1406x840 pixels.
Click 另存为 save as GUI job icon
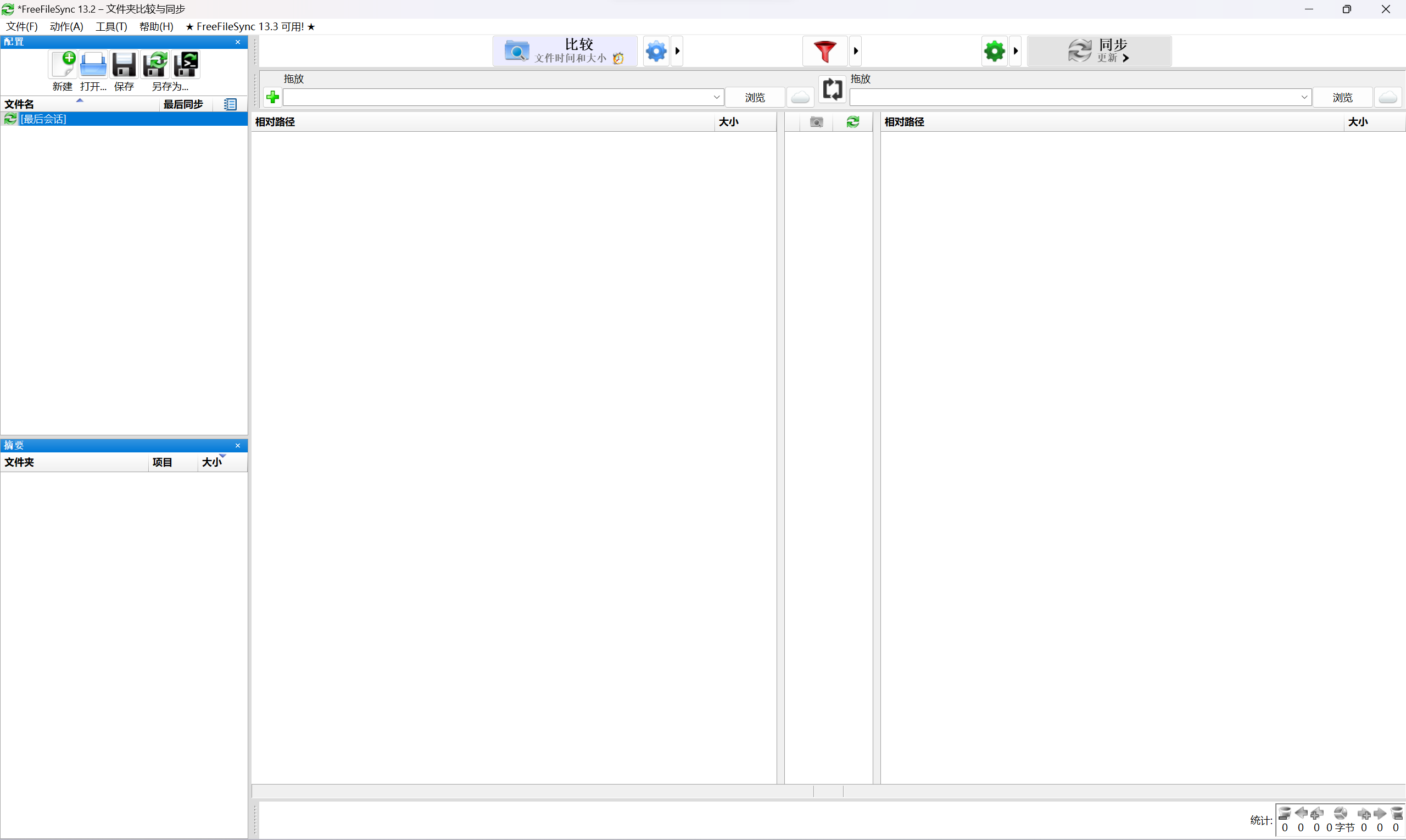pyautogui.click(x=155, y=65)
